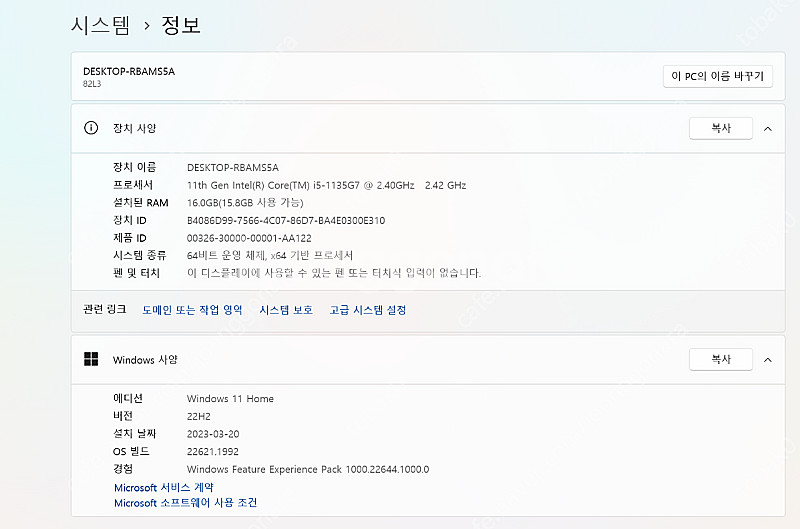Click the DESKTOP-RBAMS5A name in the top card
This screenshot has height=529, width=800.
pos(129,71)
